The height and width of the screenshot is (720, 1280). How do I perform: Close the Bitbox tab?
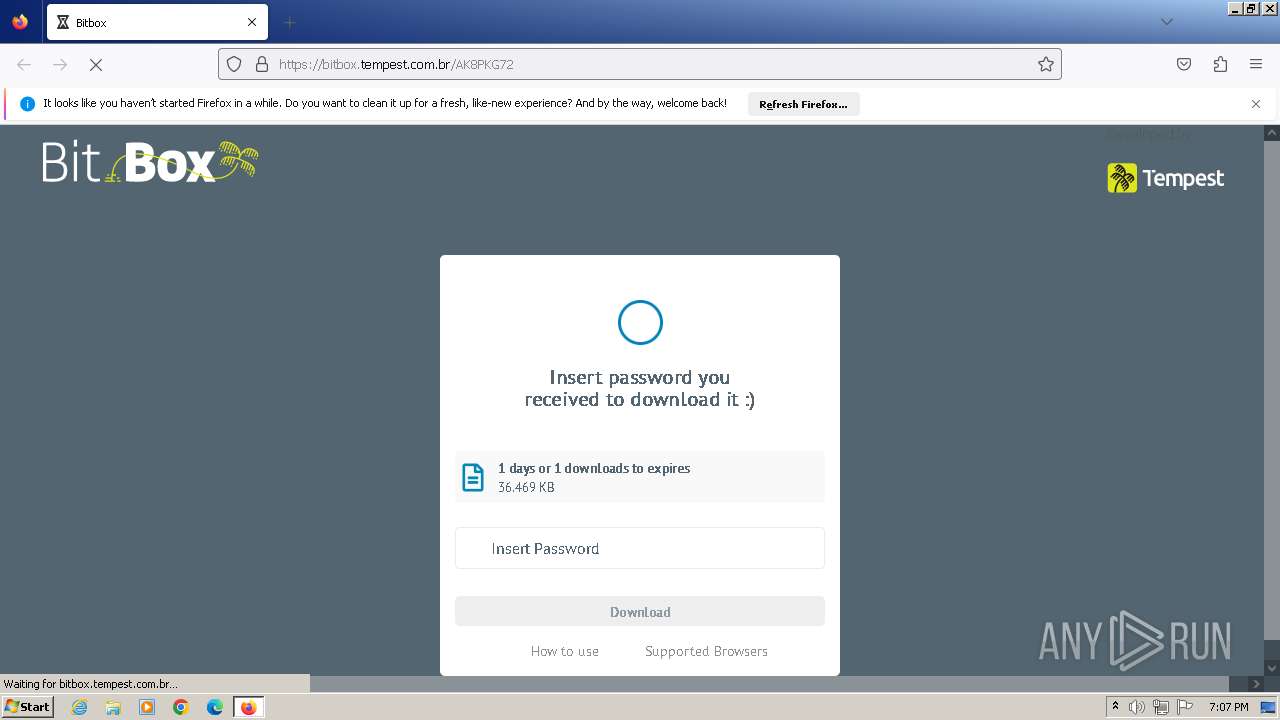click(251, 22)
